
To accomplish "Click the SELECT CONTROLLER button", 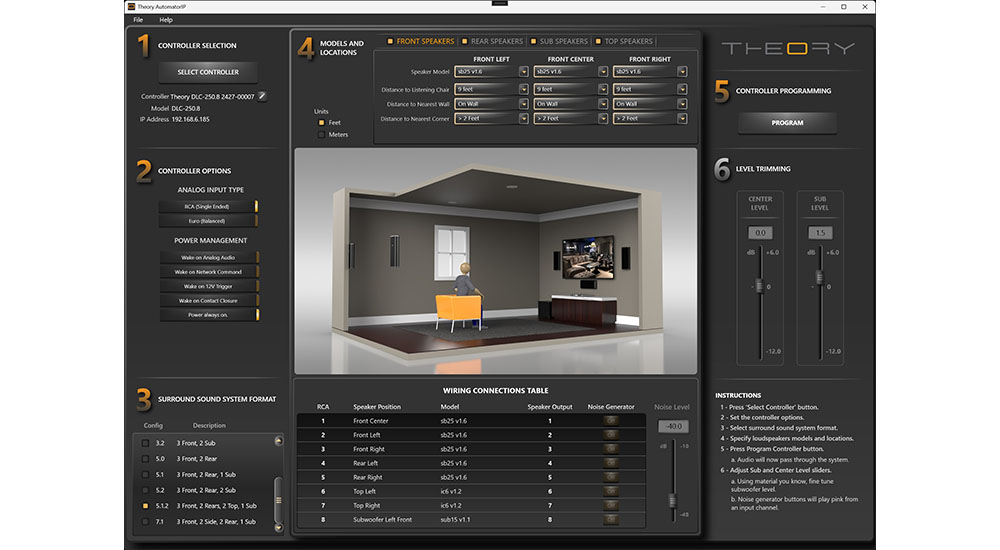I will pyautogui.click(x=208, y=72).
